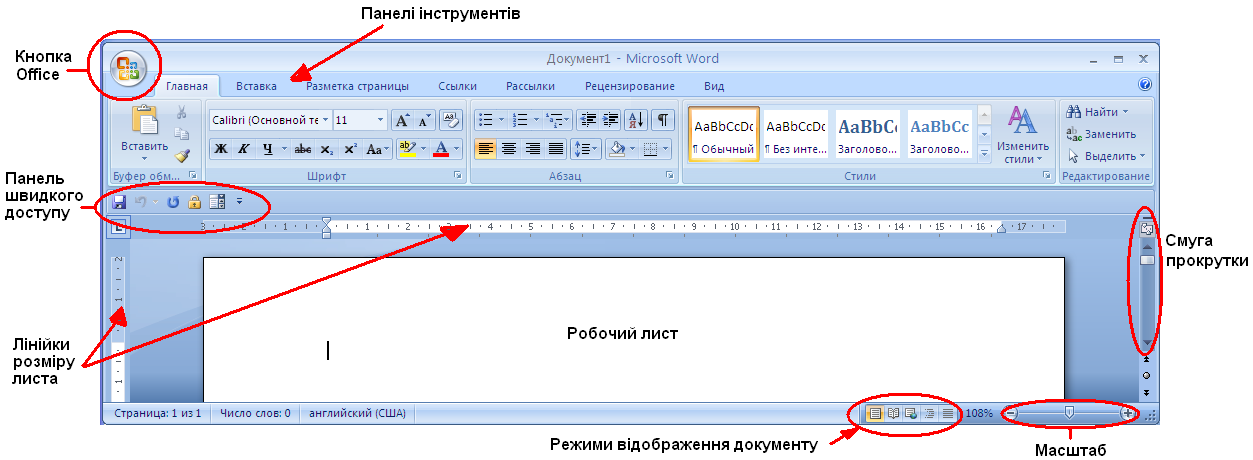The width and height of the screenshot is (1253, 460).
Task: Switch to Draft view icon
Action: (947, 413)
